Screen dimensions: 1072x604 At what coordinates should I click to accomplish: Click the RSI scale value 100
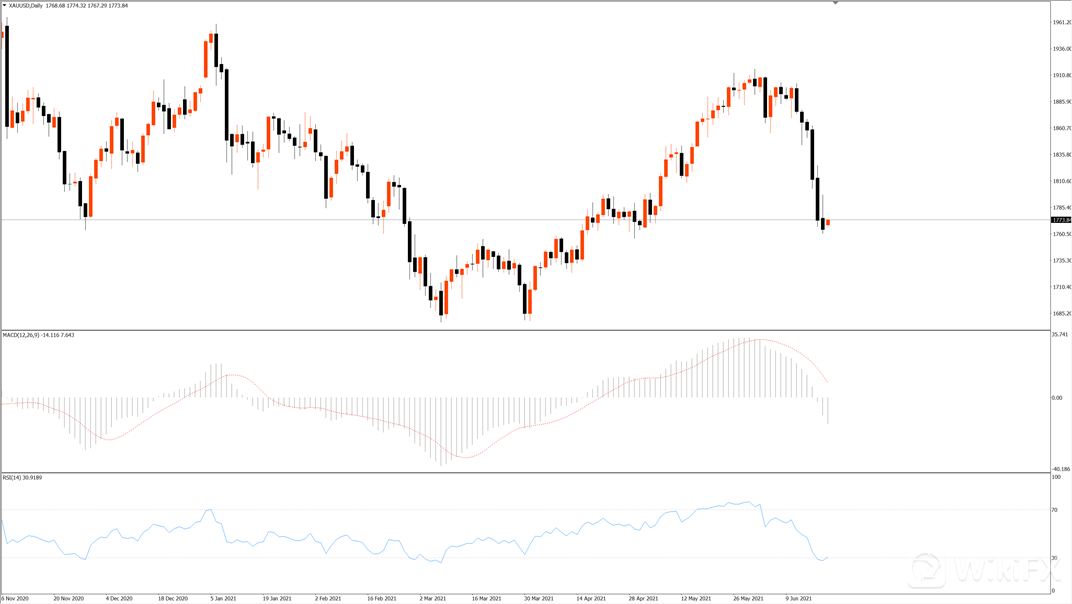point(1056,477)
